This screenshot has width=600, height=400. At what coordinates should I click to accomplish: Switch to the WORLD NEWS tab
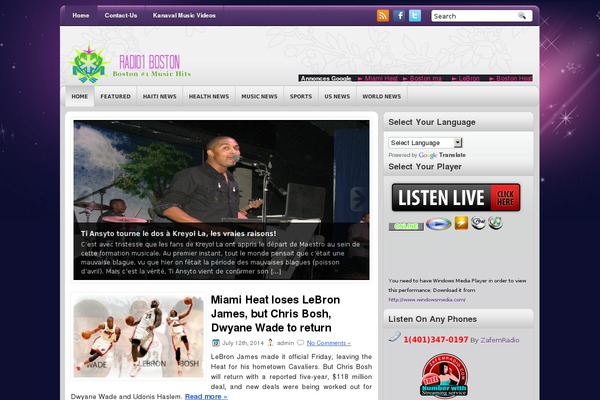pos(382,96)
